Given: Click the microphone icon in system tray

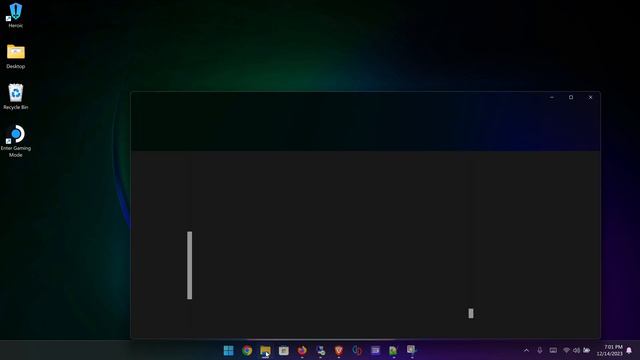Looking at the screenshot, I should pyautogui.click(x=540, y=350).
